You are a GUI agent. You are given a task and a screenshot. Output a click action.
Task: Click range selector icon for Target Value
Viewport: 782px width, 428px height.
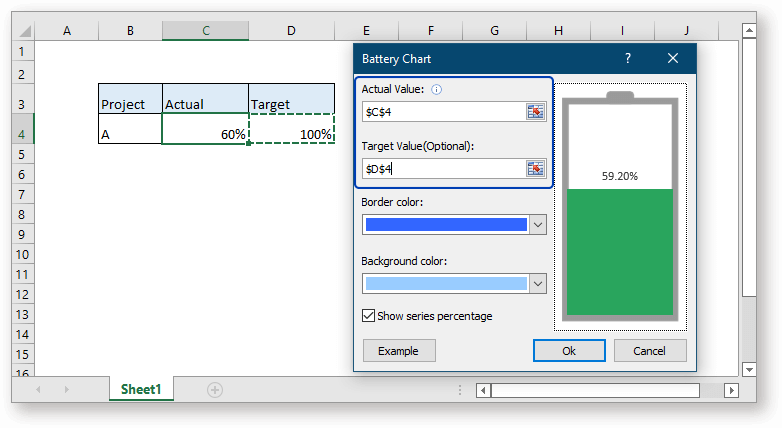(x=536, y=169)
